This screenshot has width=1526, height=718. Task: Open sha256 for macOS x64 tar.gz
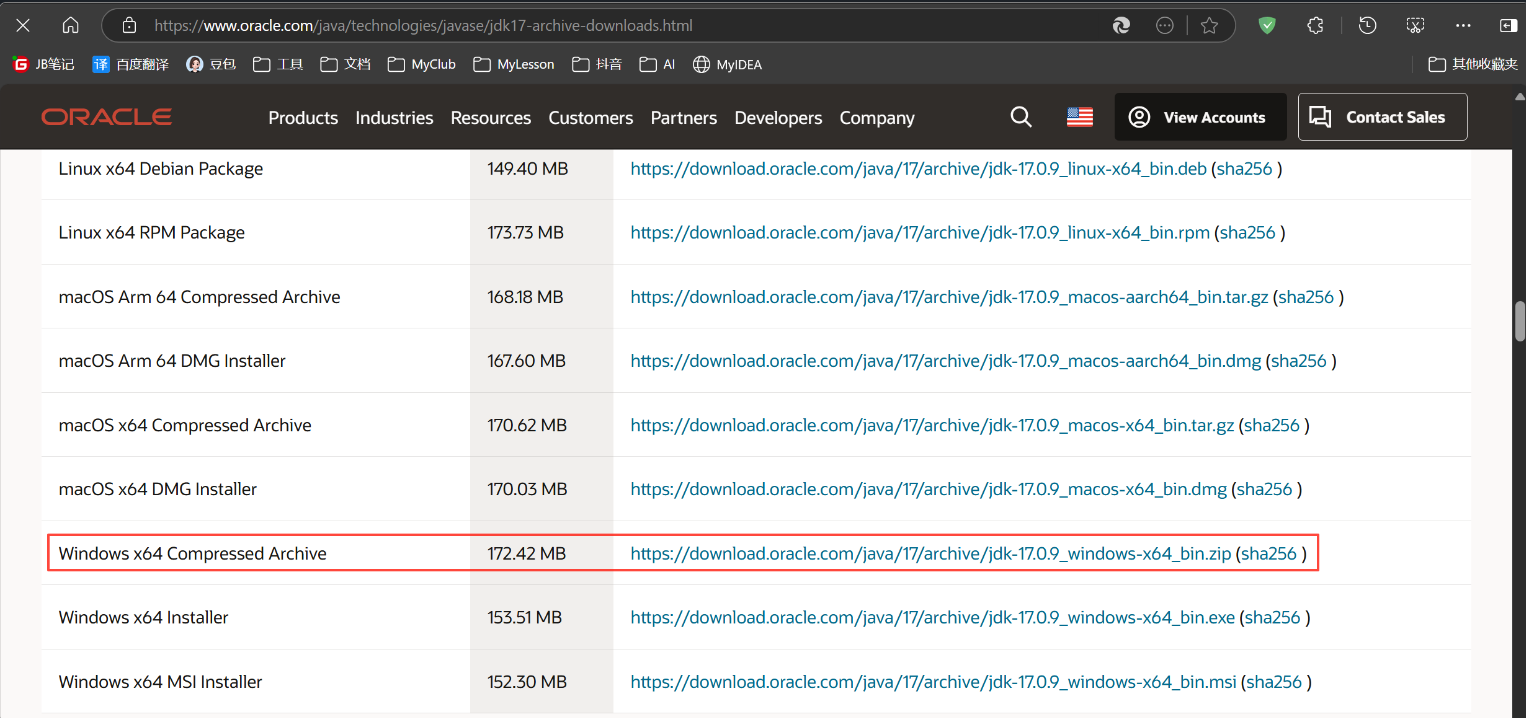(x=1272, y=425)
